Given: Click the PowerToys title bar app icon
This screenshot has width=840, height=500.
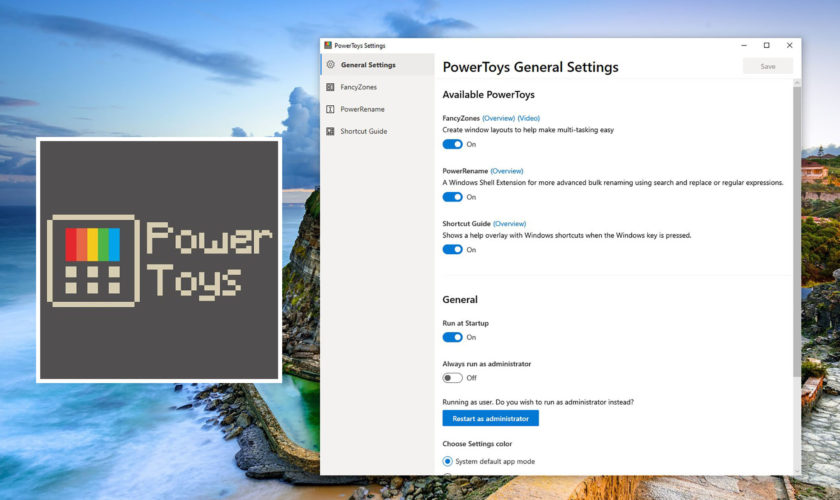Looking at the screenshot, I should 328,45.
